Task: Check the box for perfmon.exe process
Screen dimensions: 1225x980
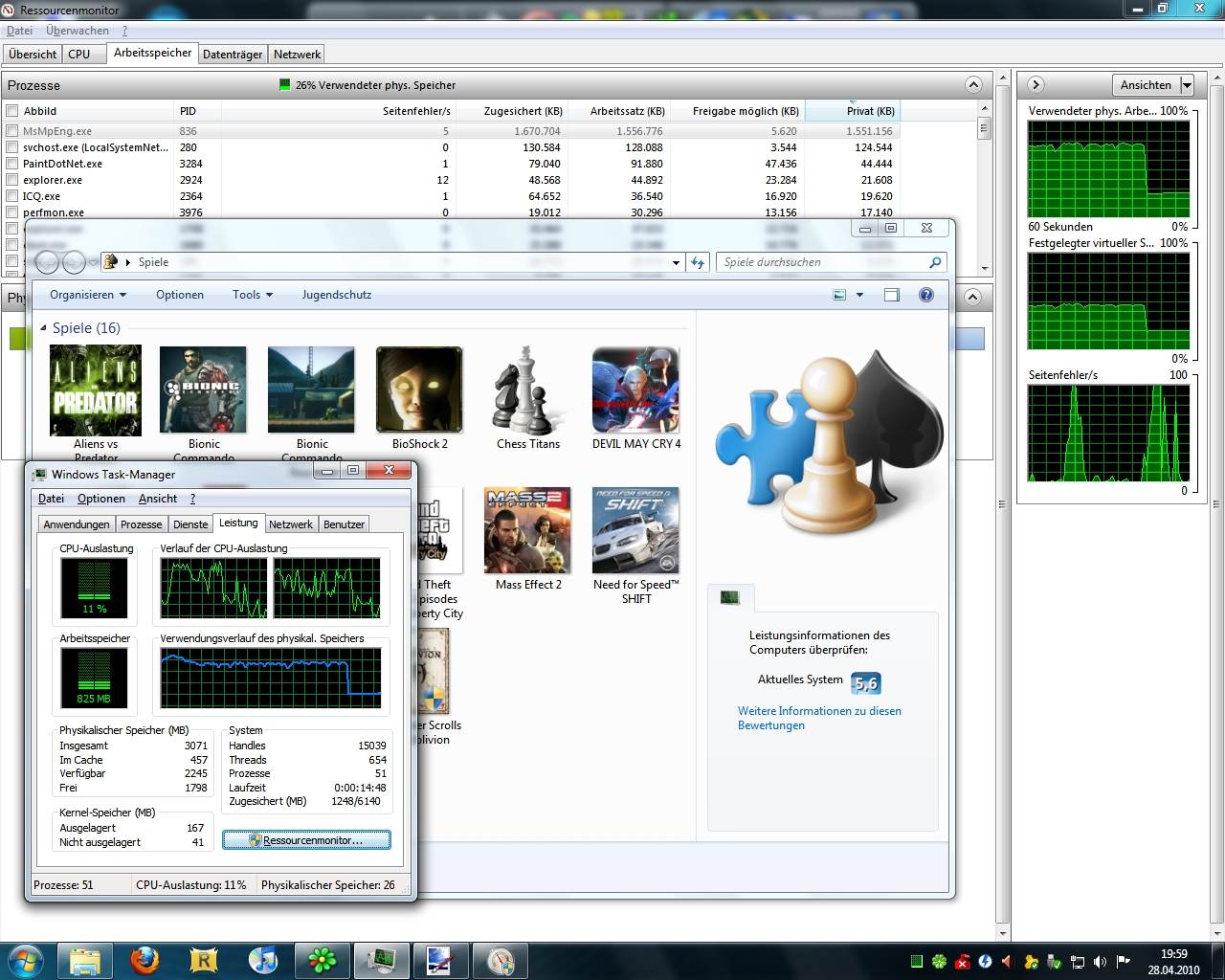Action: point(12,212)
